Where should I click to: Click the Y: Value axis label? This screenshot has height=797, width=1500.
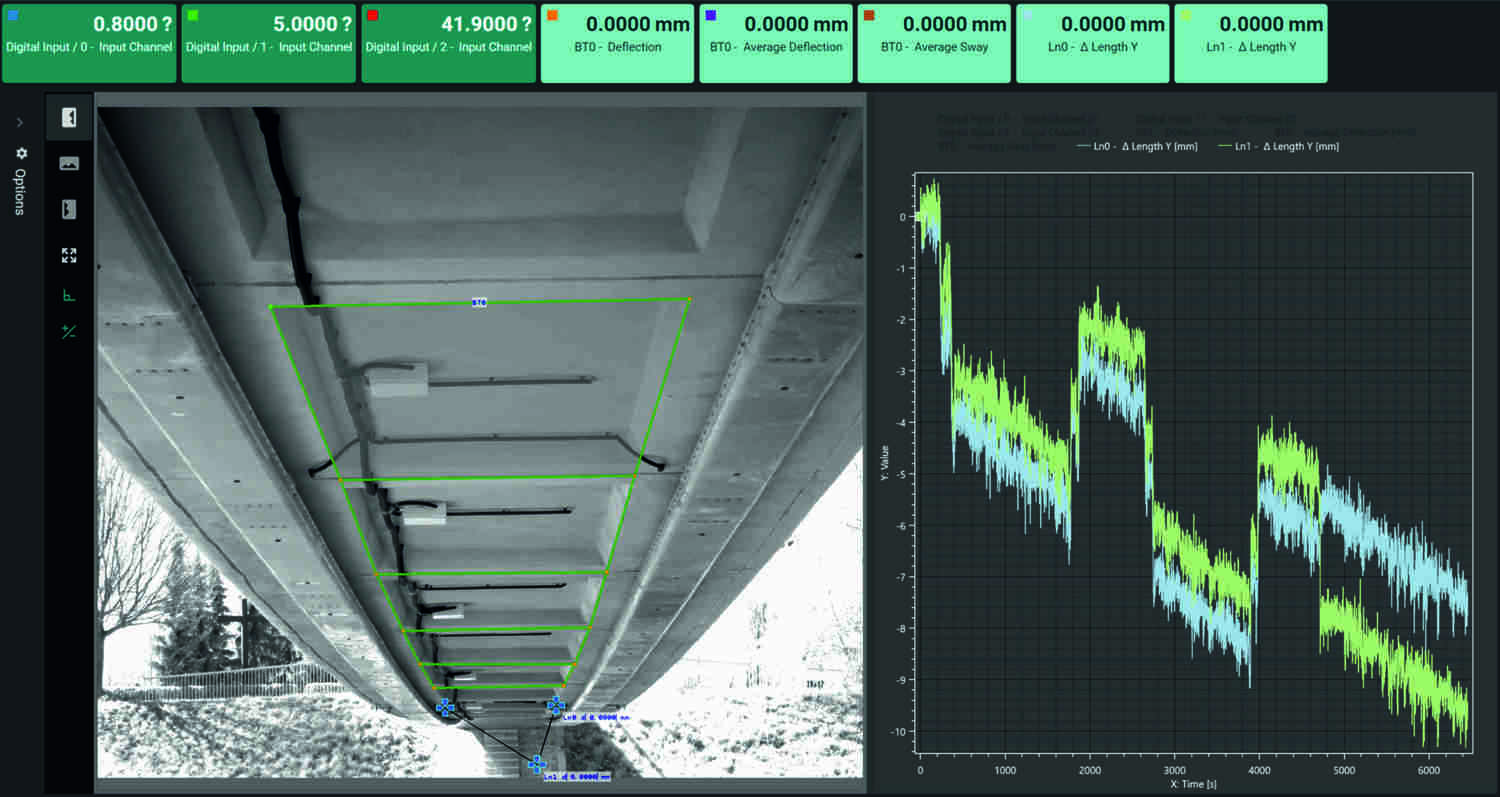point(884,462)
